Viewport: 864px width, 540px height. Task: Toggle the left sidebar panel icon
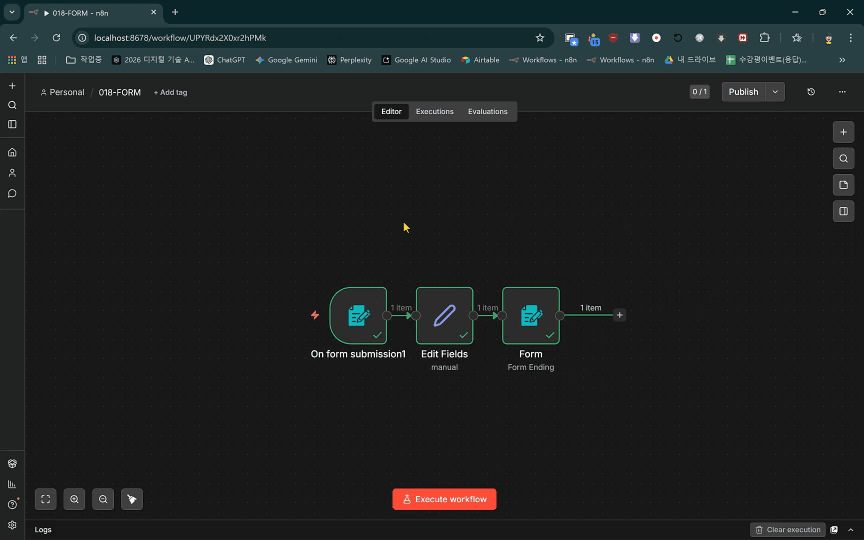point(12,125)
